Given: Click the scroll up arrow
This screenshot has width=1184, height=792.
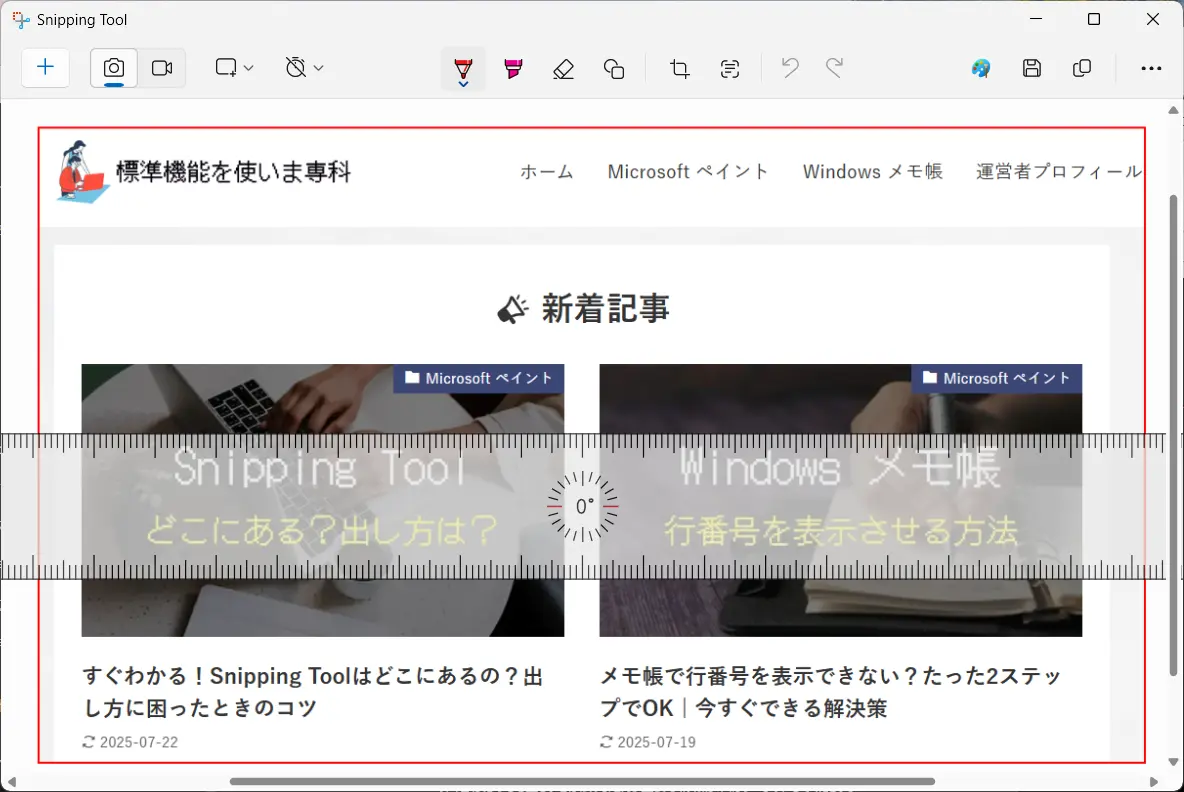Looking at the screenshot, I should pos(1173,110).
